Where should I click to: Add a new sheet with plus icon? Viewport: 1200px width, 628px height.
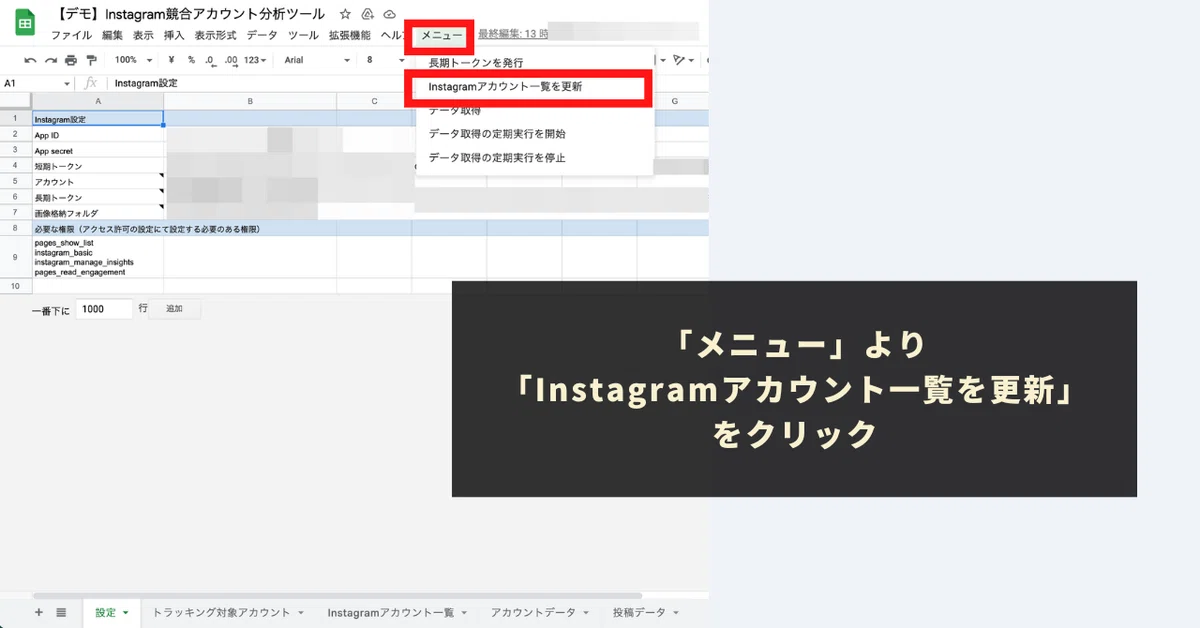pos(39,612)
